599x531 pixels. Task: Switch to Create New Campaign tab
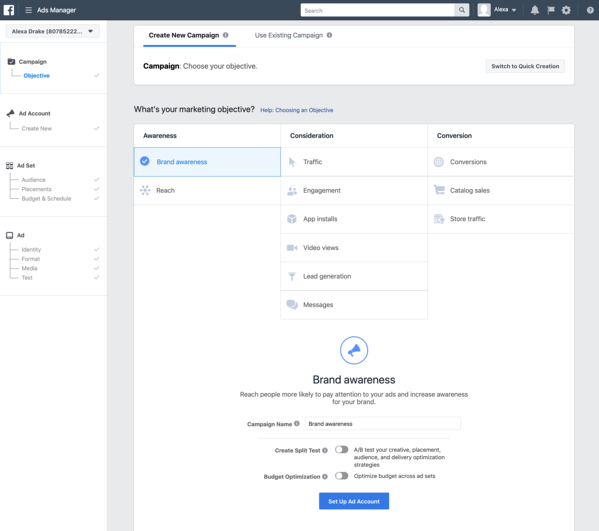click(189, 36)
